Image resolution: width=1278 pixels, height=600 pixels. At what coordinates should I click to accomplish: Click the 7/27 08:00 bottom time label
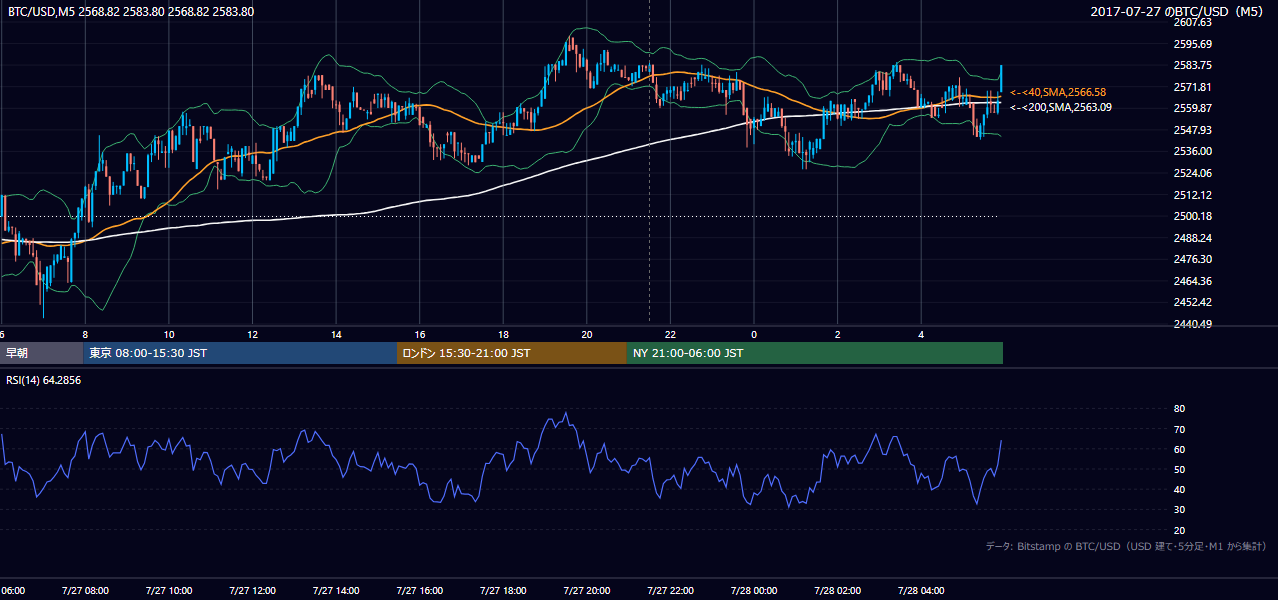point(83,591)
